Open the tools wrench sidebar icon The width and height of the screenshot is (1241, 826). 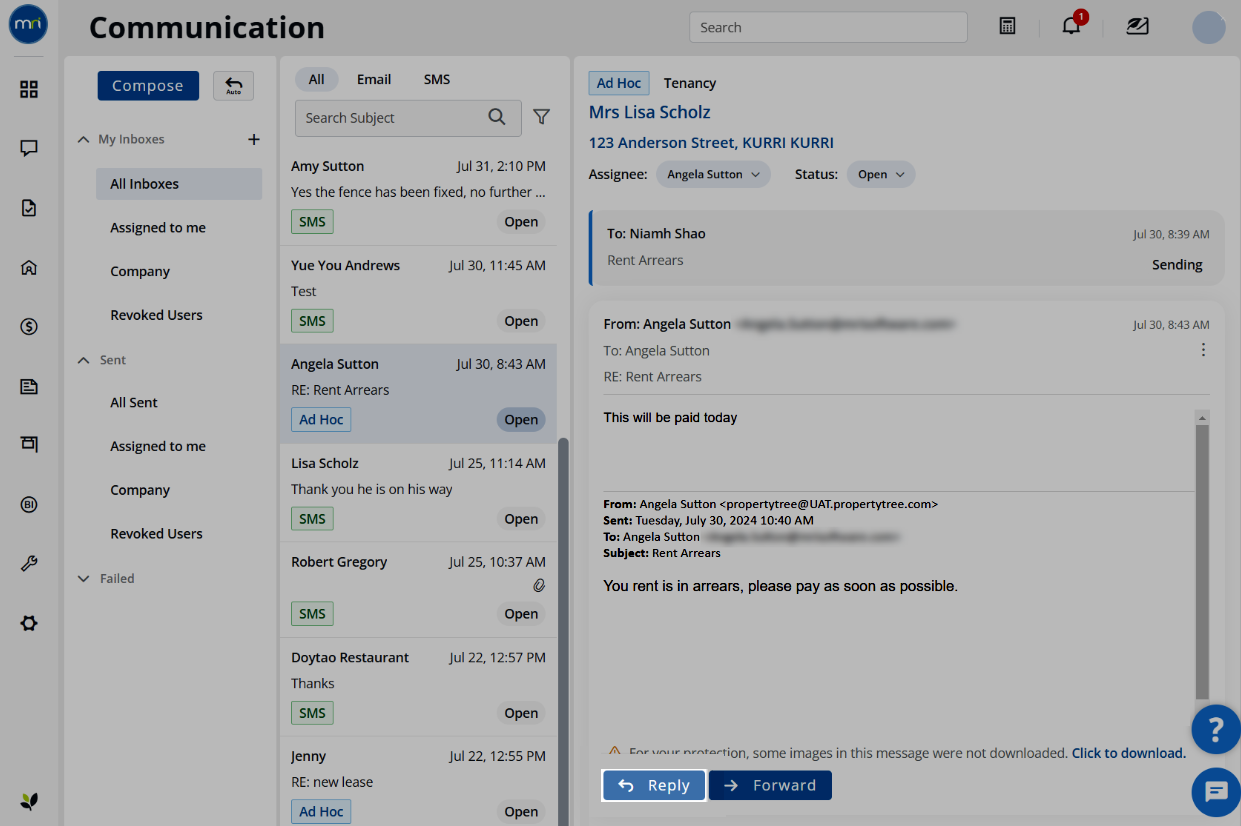pyautogui.click(x=29, y=563)
